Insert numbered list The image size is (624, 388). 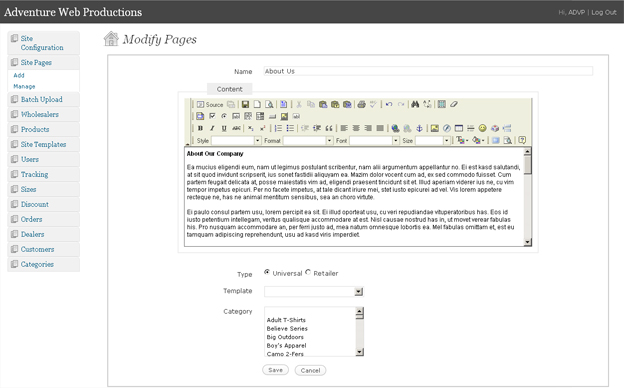click(278, 128)
